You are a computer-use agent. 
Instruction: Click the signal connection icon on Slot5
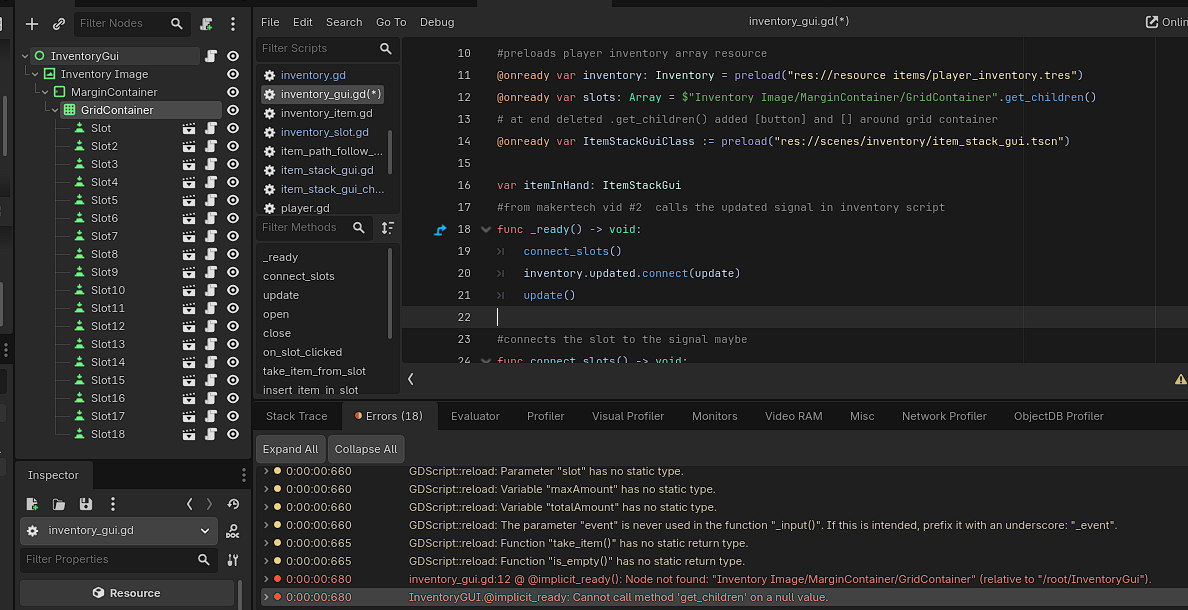[189, 200]
